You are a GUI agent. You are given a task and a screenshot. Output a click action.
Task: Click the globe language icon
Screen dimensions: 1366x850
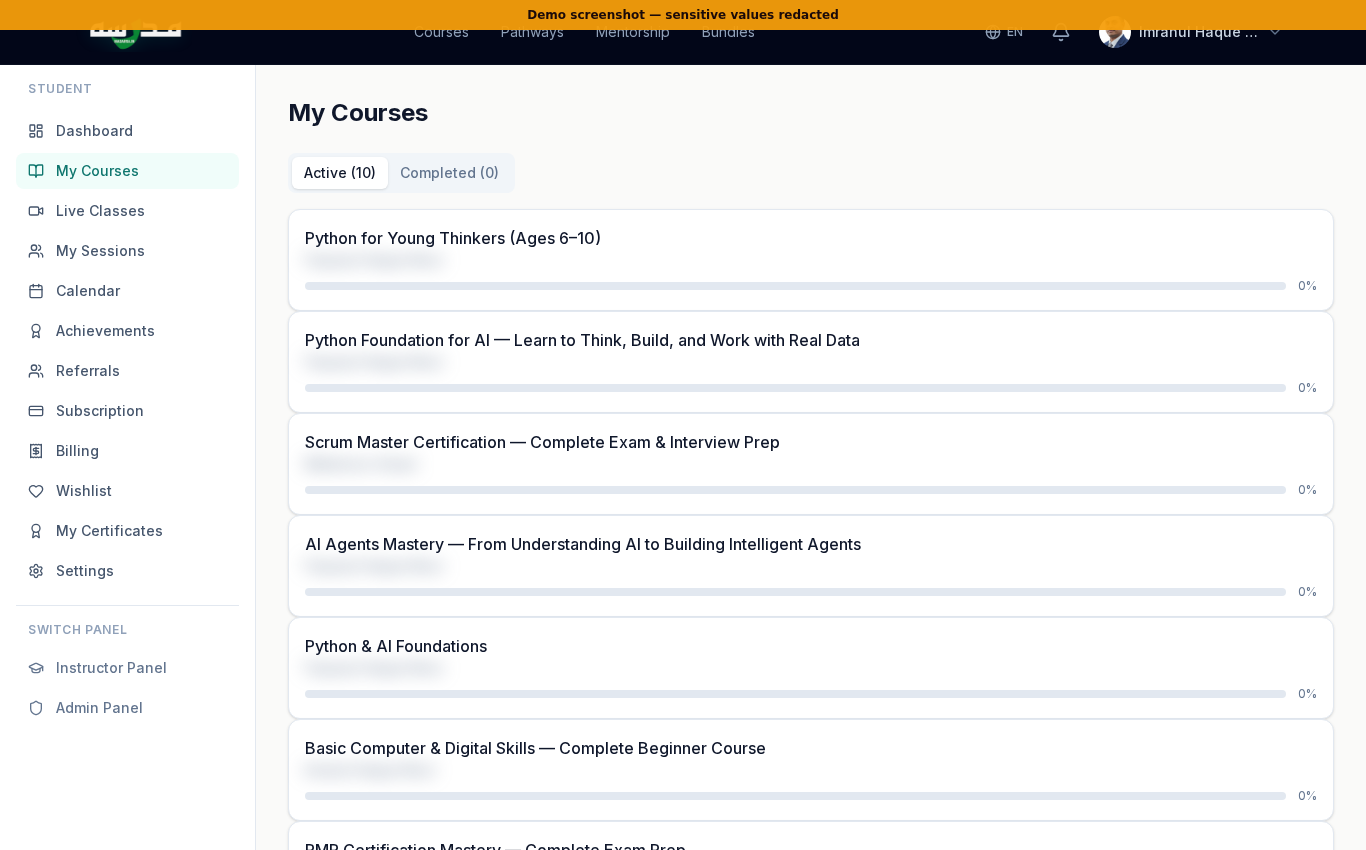[x=993, y=32]
